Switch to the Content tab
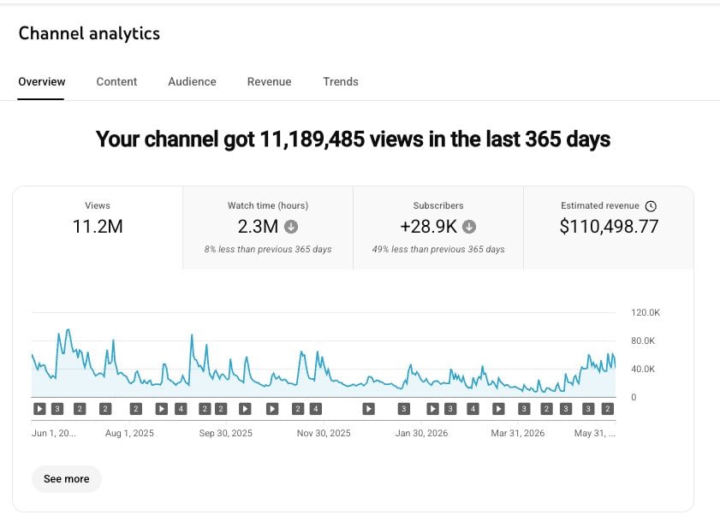Viewport: 720px width, 521px height. (x=117, y=82)
